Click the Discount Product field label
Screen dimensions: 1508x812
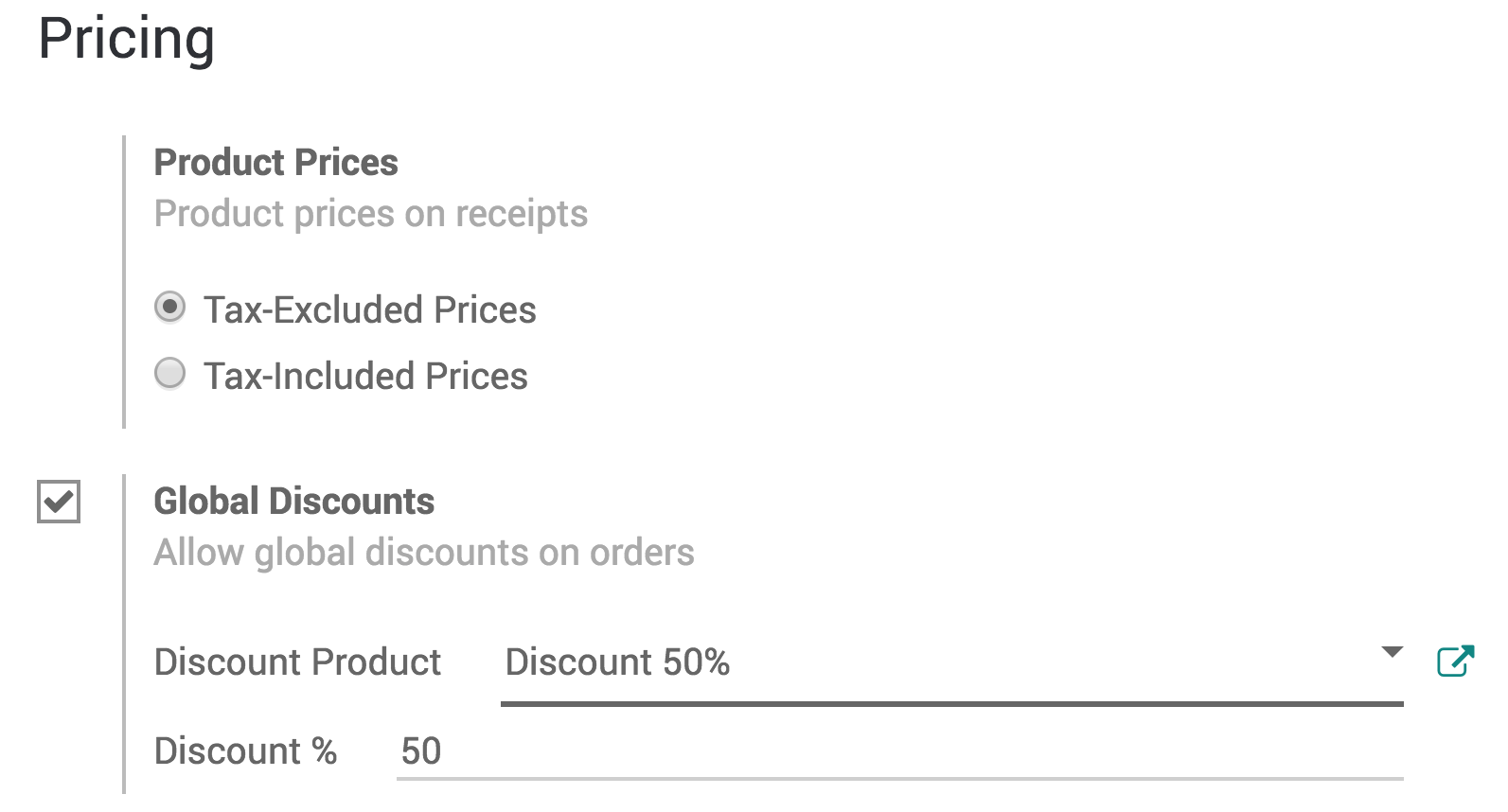[x=297, y=662]
